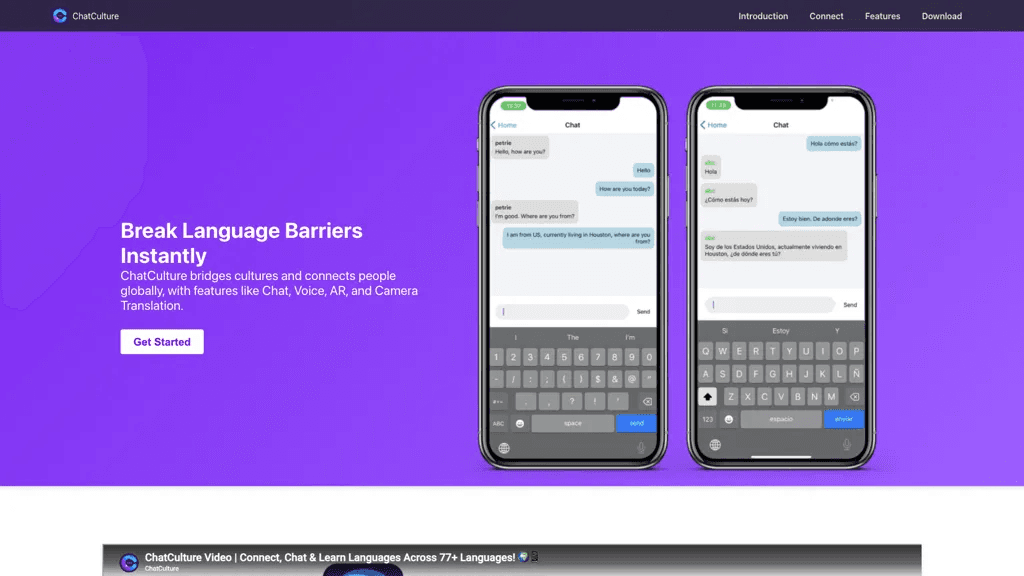Image resolution: width=1024 pixels, height=576 pixels.
Task: Tap the globe icon on left phone keyboard
Action: pyautogui.click(x=504, y=448)
